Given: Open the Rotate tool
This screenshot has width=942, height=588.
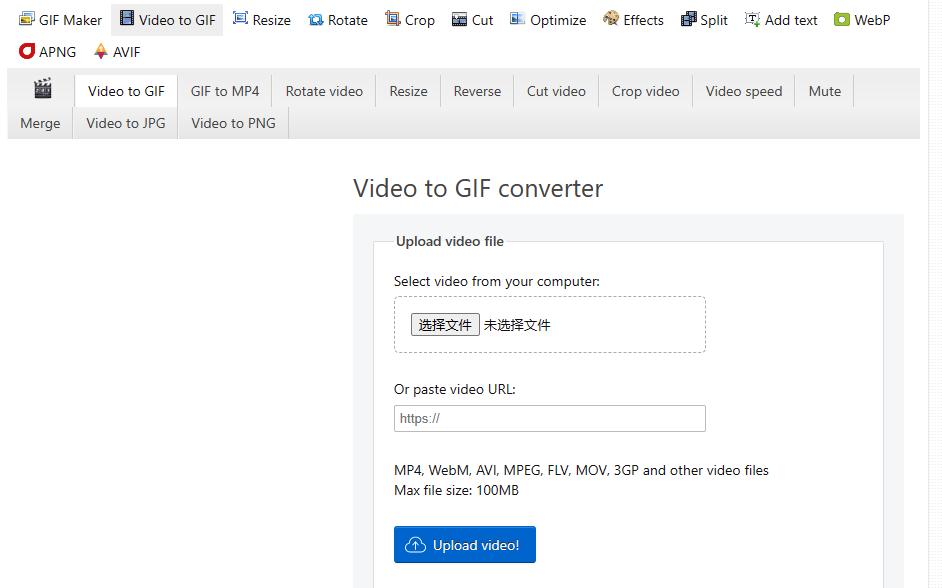Looking at the screenshot, I should pos(337,19).
